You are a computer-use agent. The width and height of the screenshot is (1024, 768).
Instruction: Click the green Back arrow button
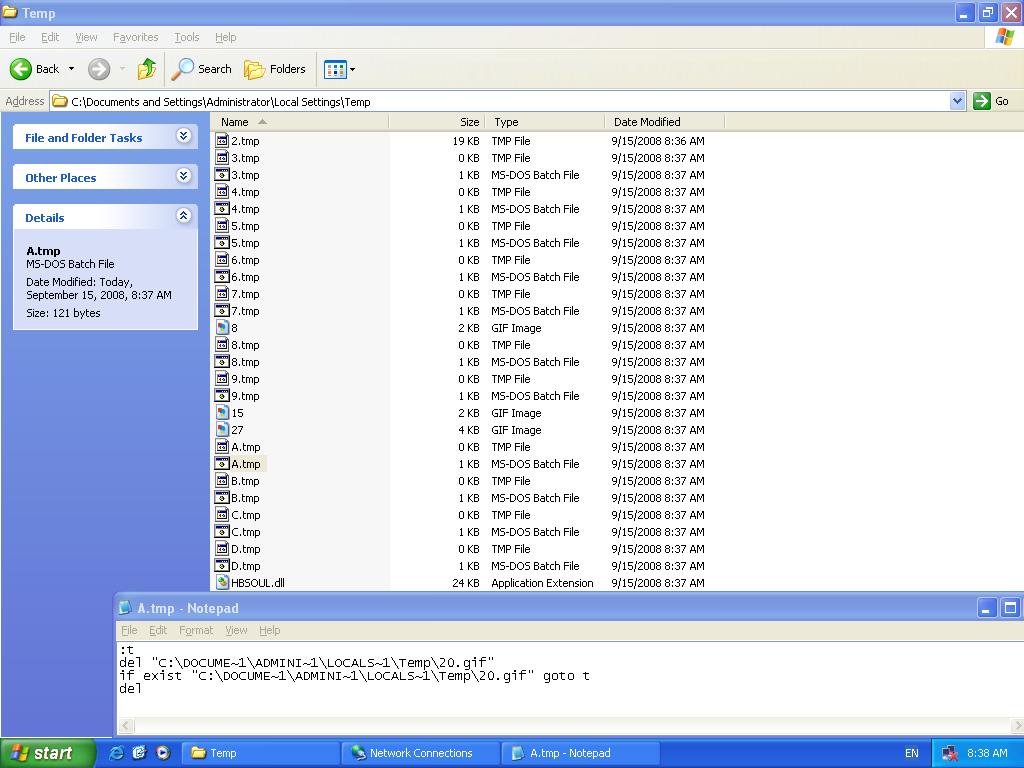tap(21, 69)
